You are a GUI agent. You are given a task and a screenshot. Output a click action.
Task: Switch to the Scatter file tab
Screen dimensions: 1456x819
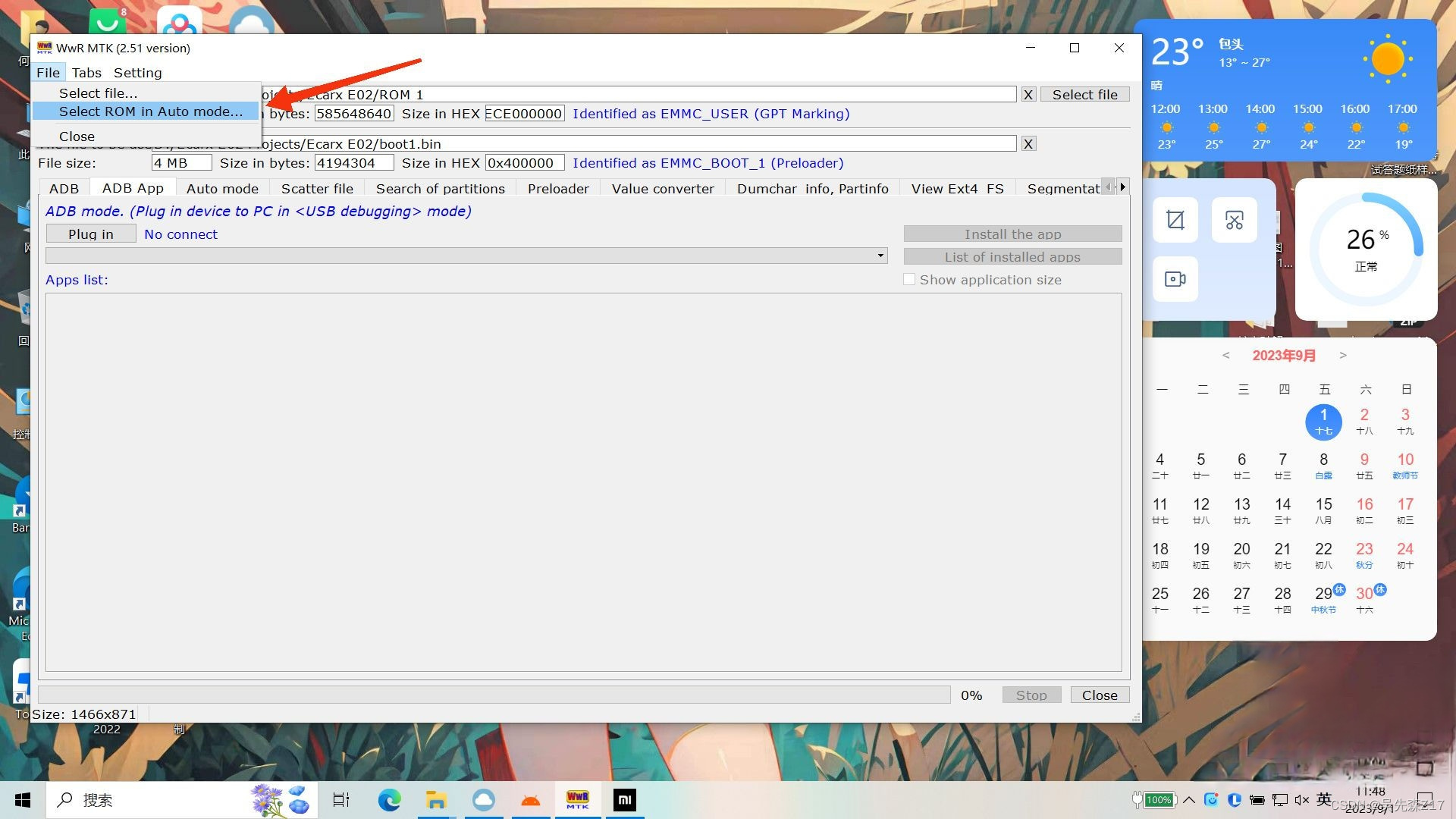click(317, 189)
